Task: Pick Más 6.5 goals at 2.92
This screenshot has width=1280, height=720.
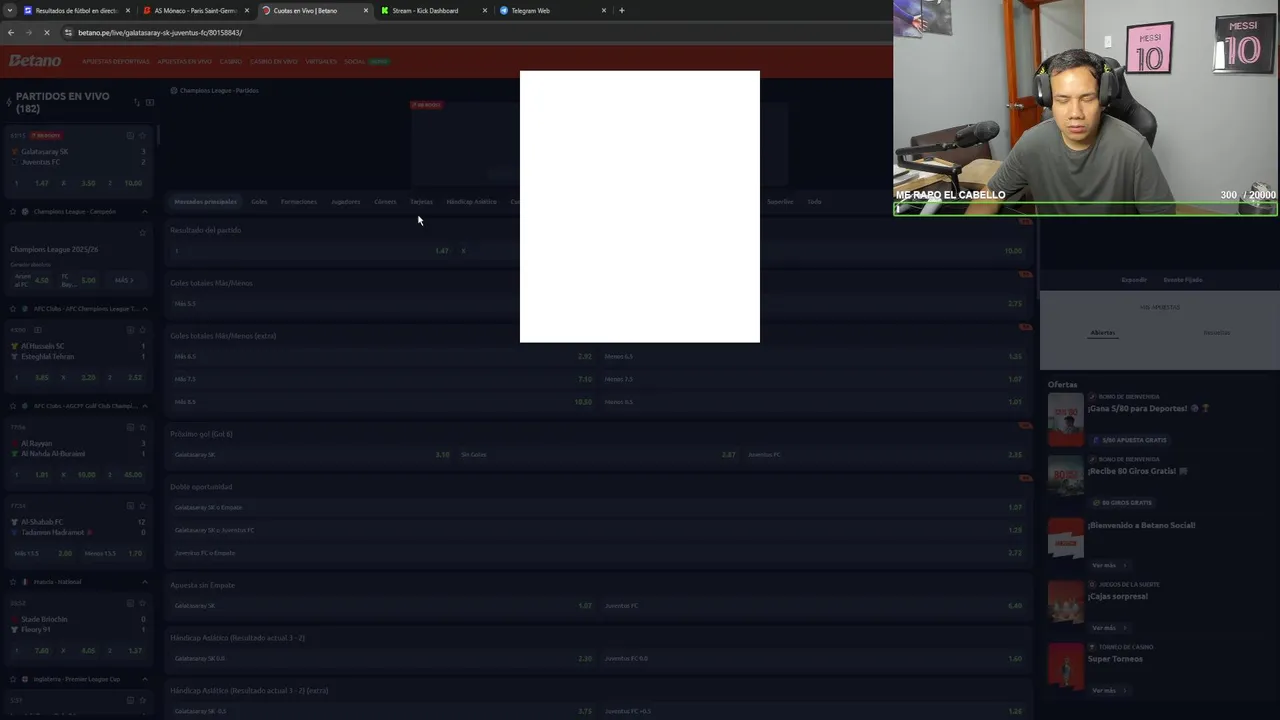Action: [383, 357]
